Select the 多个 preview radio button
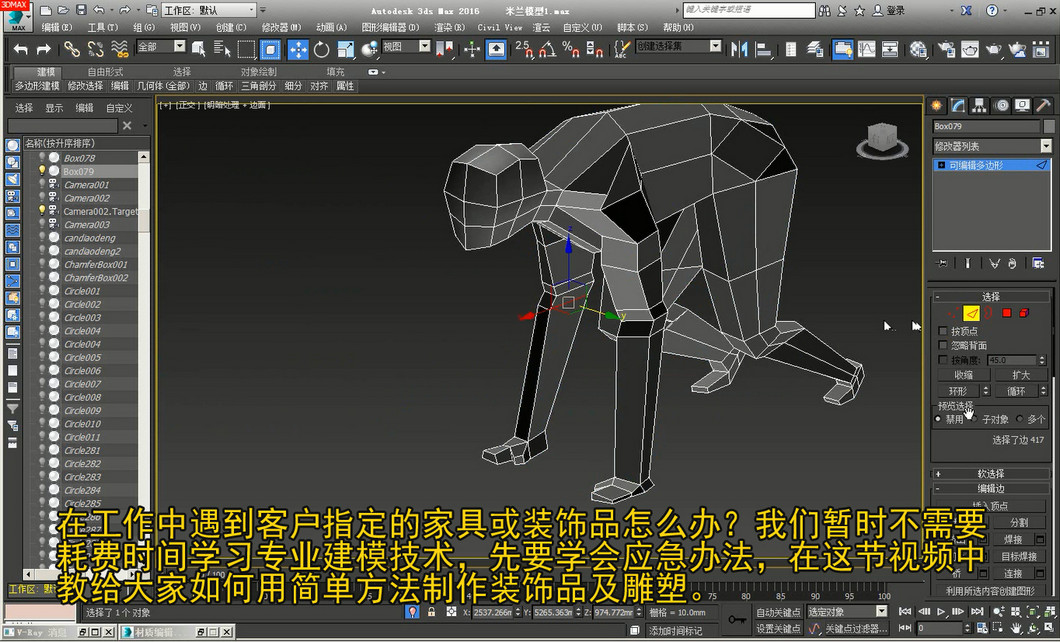Screen dimensions: 1060x642 (x=1019, y=419)
